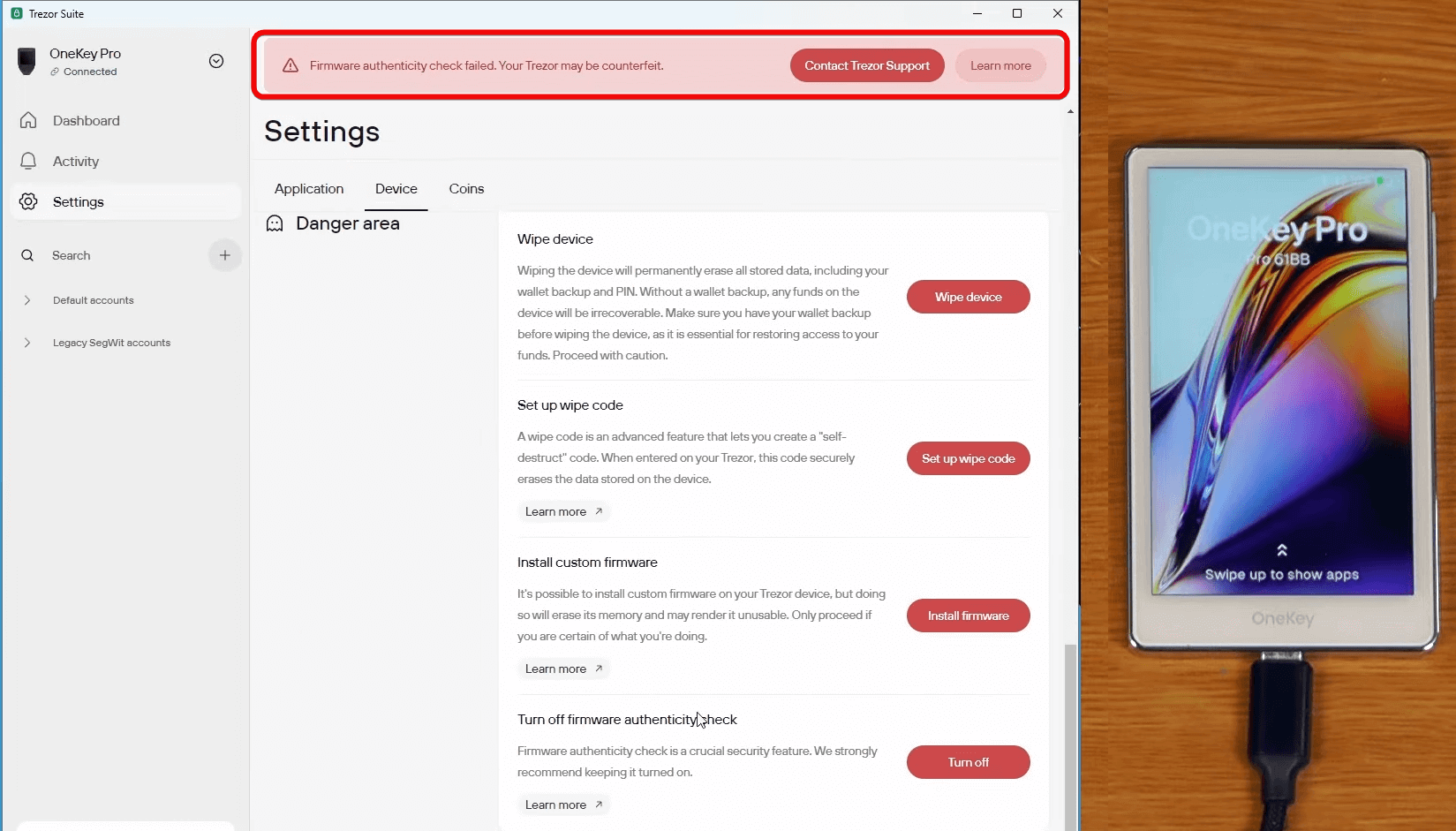Click the Settings gear icon in sidebar
Viewport: 1456px width, 831px height.
[28, 201]
